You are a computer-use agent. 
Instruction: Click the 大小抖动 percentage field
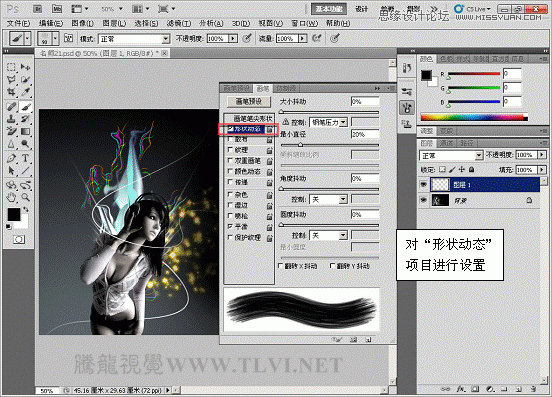(x=365, y=101)
